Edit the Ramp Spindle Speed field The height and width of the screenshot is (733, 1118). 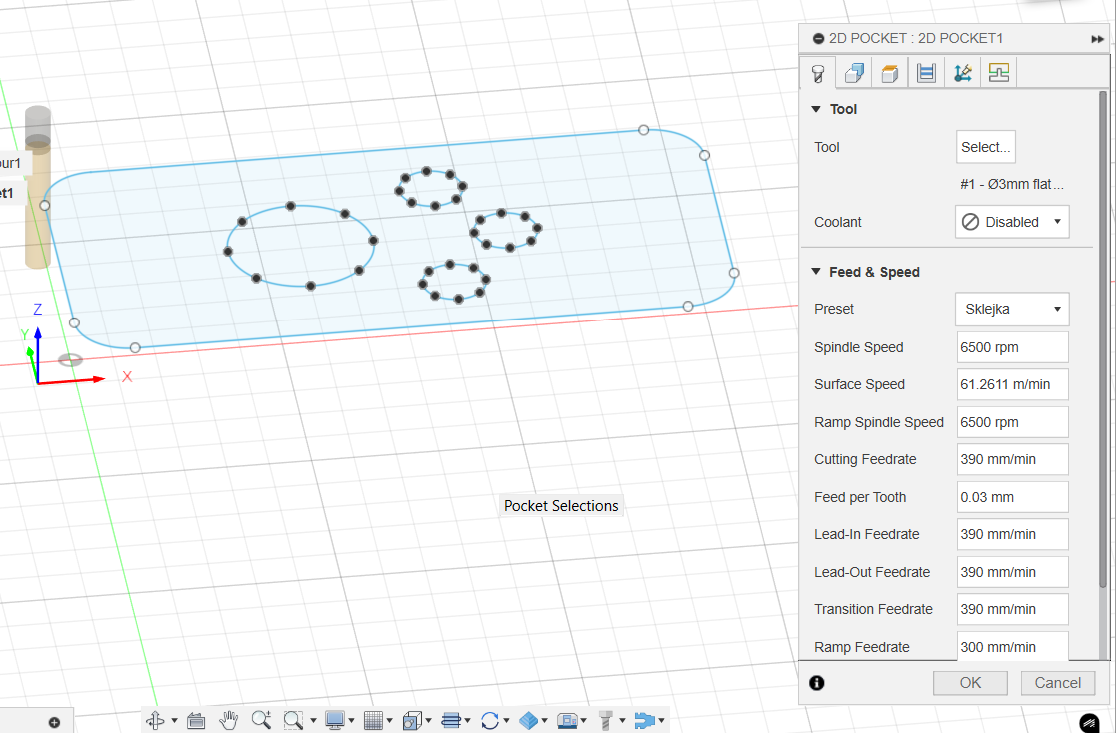click(1012, 422)
